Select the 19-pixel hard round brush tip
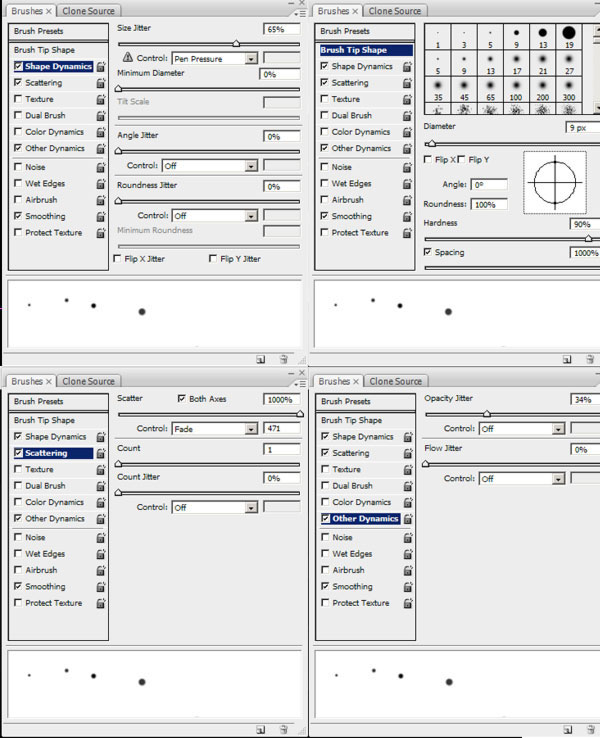This screenshot has height=738, width=600. pos(568,36)
